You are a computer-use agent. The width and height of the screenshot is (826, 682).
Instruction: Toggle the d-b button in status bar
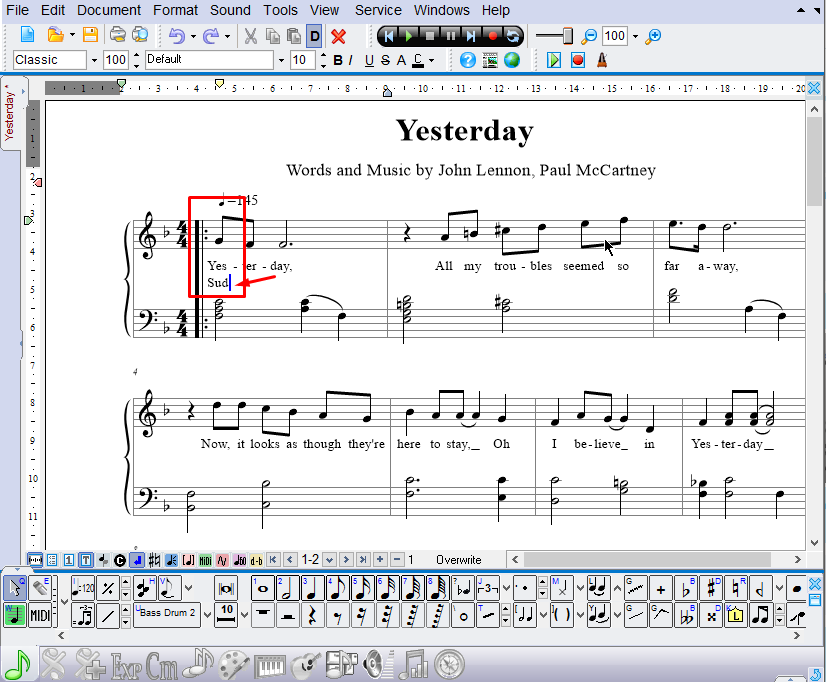tap(257, 560)
